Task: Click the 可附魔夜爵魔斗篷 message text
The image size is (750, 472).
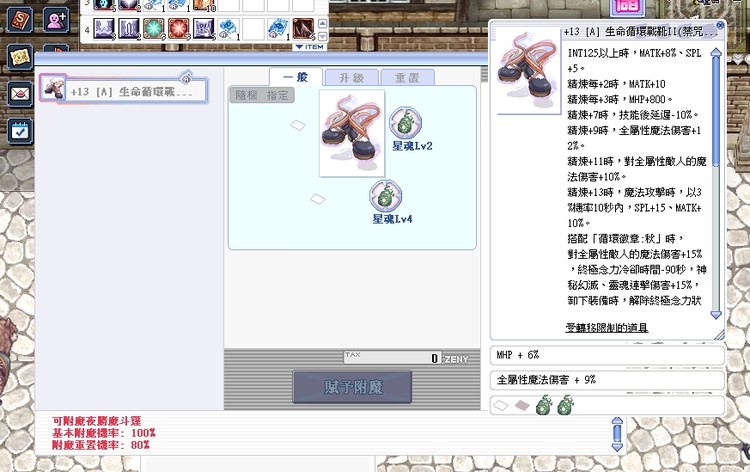Action: tap(97, 421)
